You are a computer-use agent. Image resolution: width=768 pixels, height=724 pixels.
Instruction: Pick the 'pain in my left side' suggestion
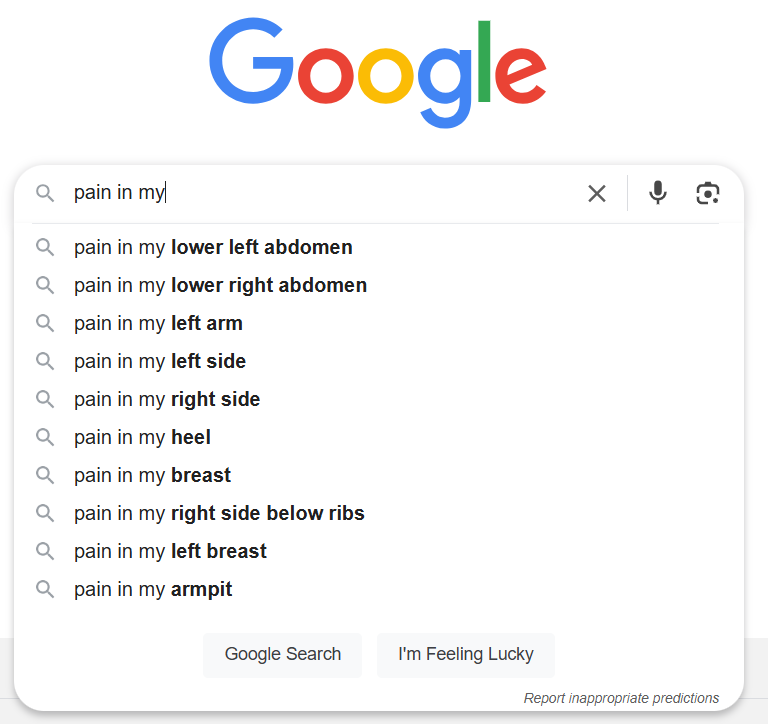160,361
